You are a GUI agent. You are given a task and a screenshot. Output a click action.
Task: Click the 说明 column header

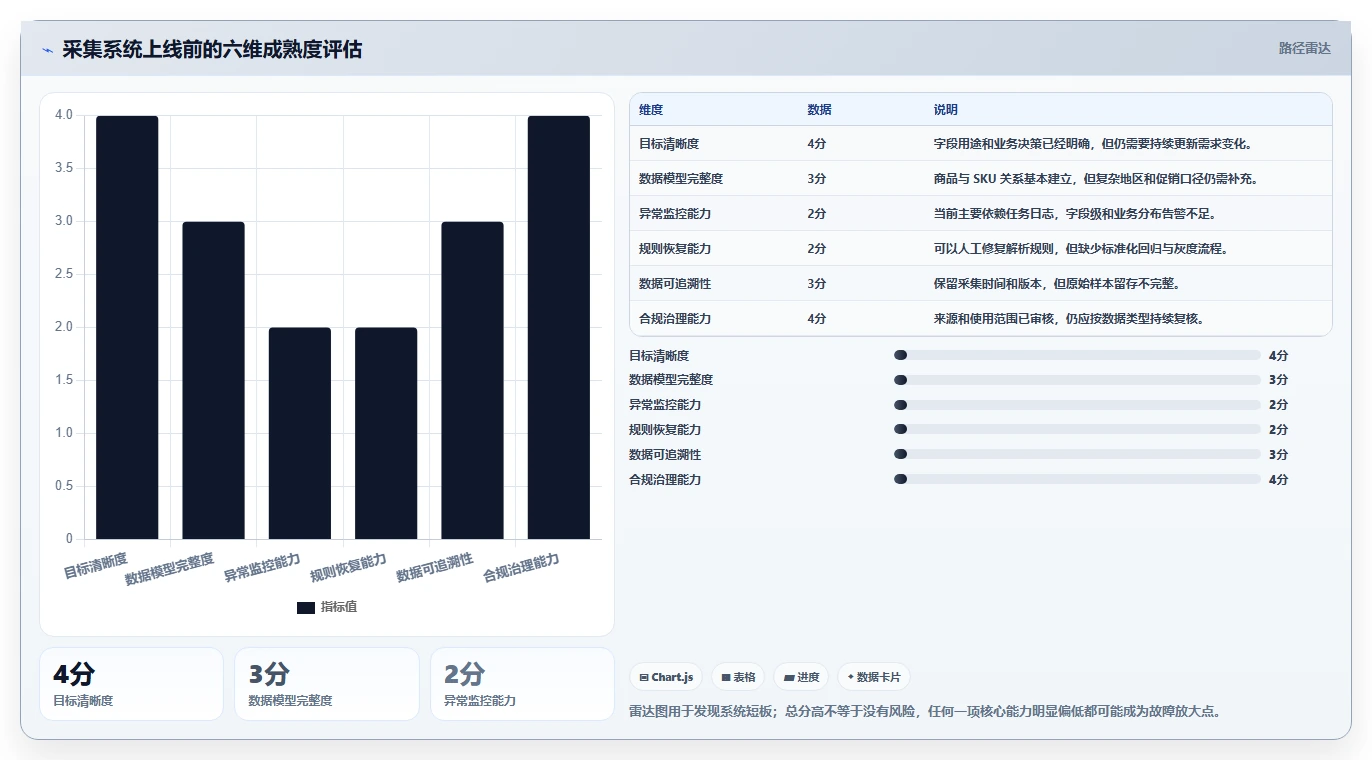point(946,109)
